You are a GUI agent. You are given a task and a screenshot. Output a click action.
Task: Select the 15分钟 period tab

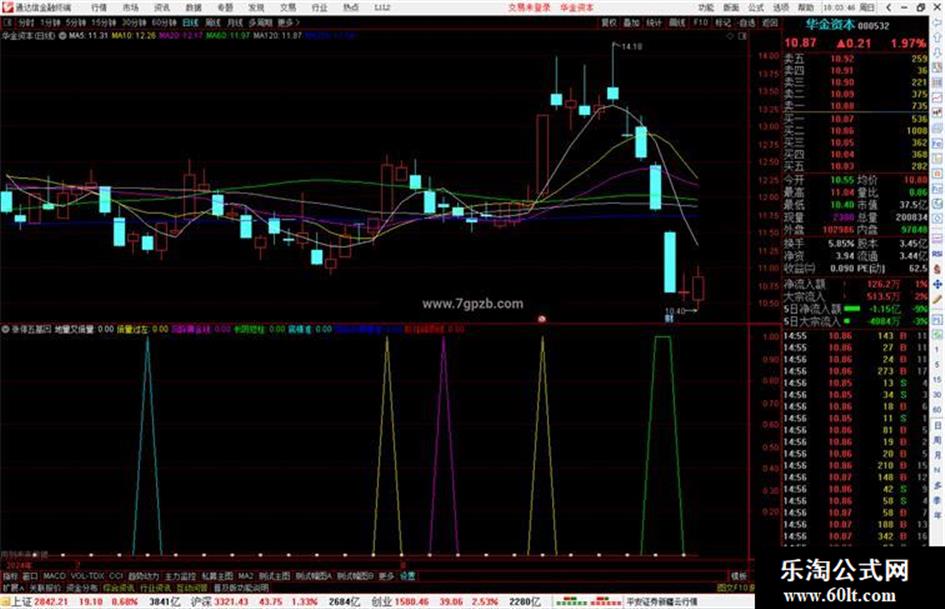pos(104,23)
